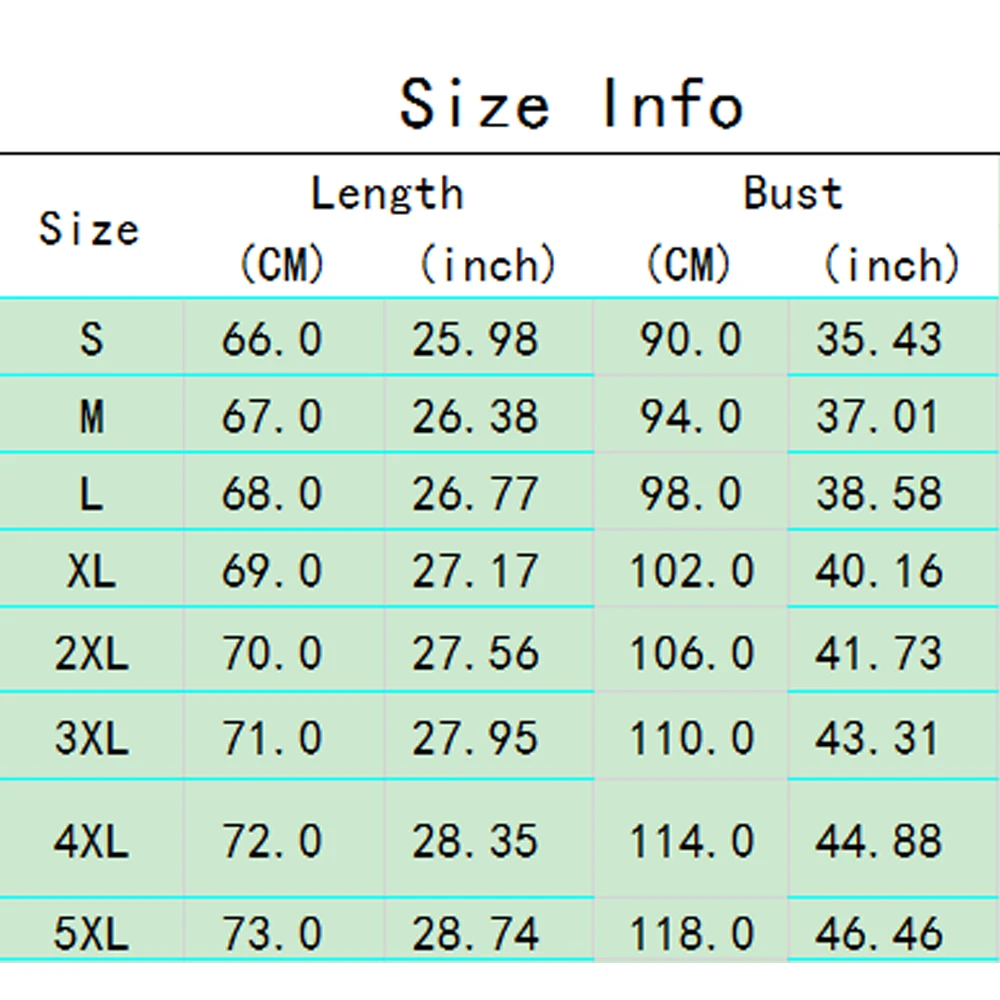Click the 5XL size row label

pyautogui.click(x=91, y=934)
